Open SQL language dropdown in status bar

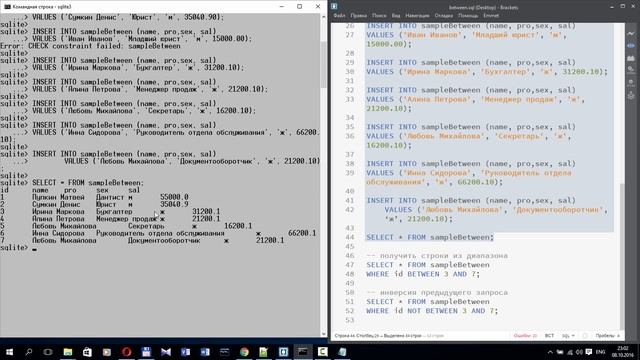pos(568,336)
